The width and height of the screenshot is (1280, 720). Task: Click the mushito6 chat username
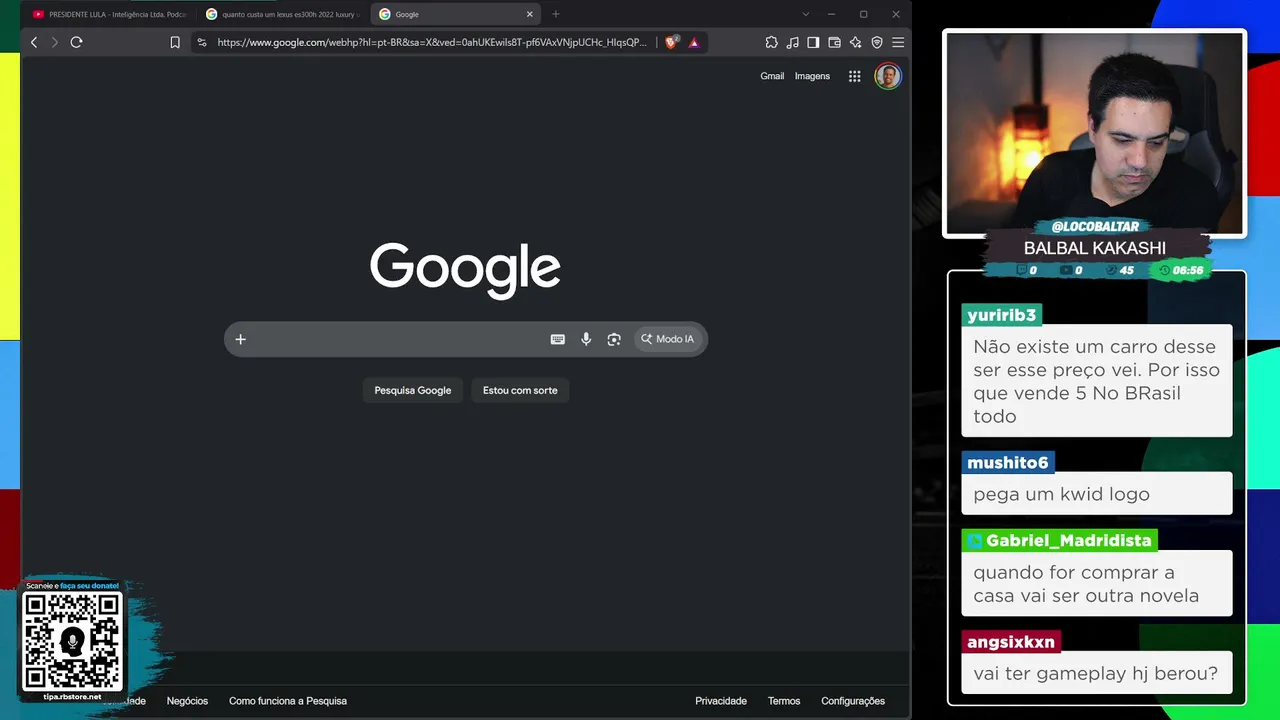1008,463
